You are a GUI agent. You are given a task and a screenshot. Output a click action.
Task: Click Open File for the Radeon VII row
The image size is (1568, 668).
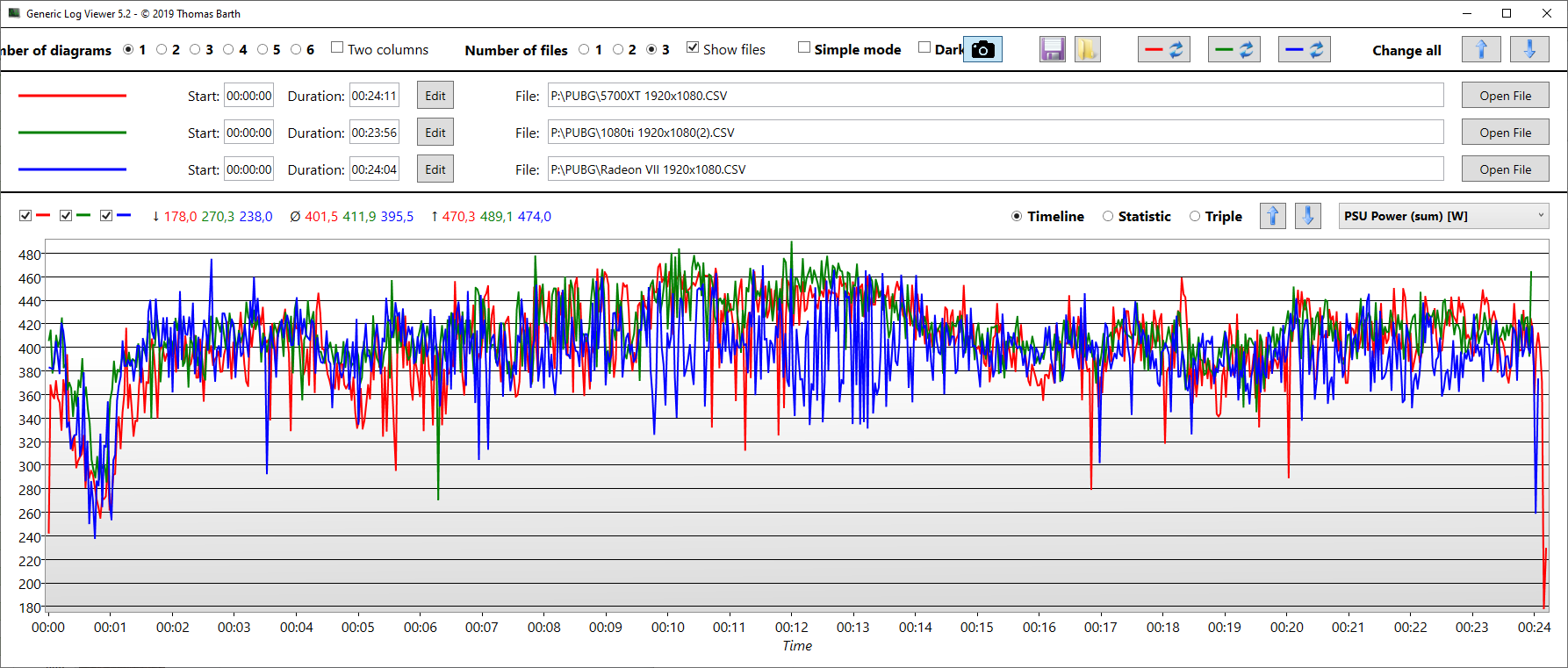[1505, 169]
